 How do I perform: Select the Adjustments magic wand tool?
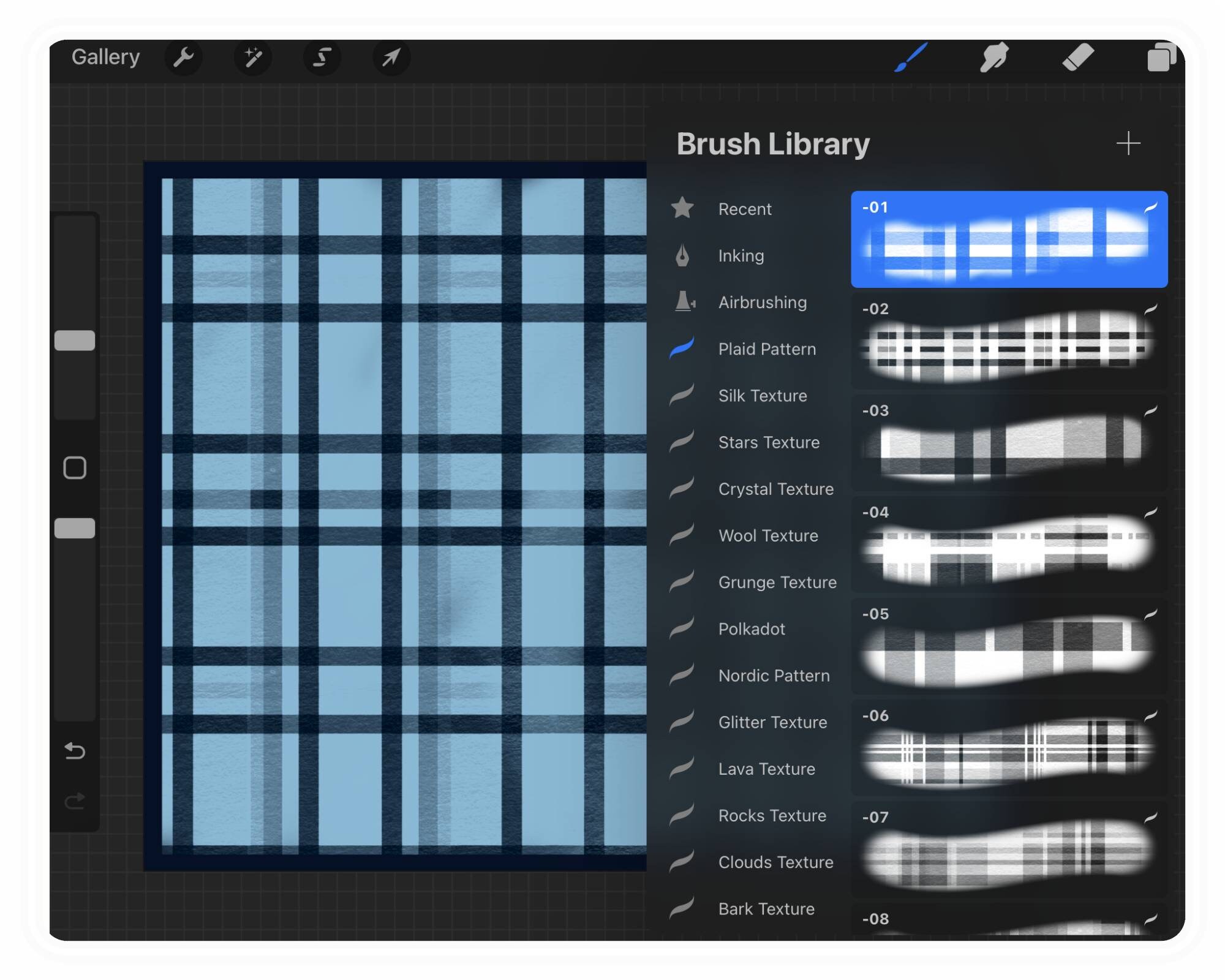coord(252,57)
